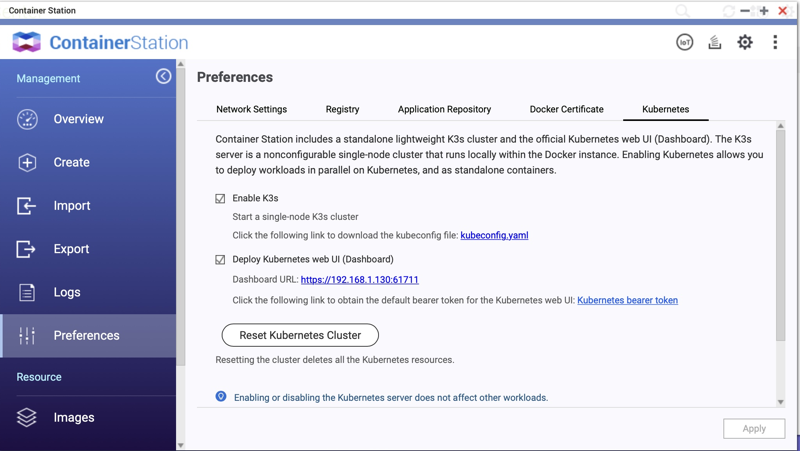The image size is (800, 451).
Task: Click the Images layers icon
Action: pyautogui.click(x=27, y=417)
